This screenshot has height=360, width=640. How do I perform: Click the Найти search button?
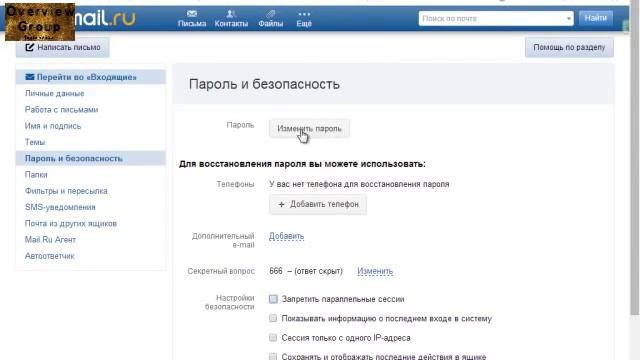pyautogui.click(x=596, y=18)
